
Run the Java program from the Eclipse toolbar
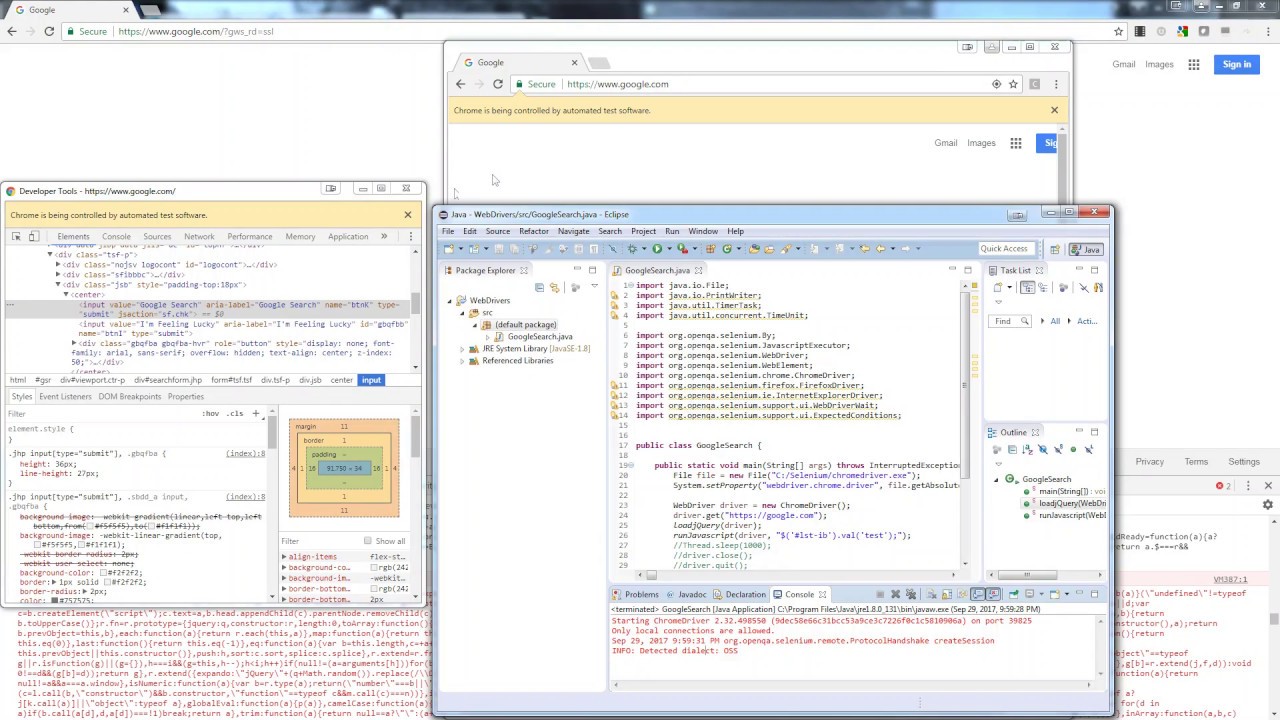click(657, 249)
